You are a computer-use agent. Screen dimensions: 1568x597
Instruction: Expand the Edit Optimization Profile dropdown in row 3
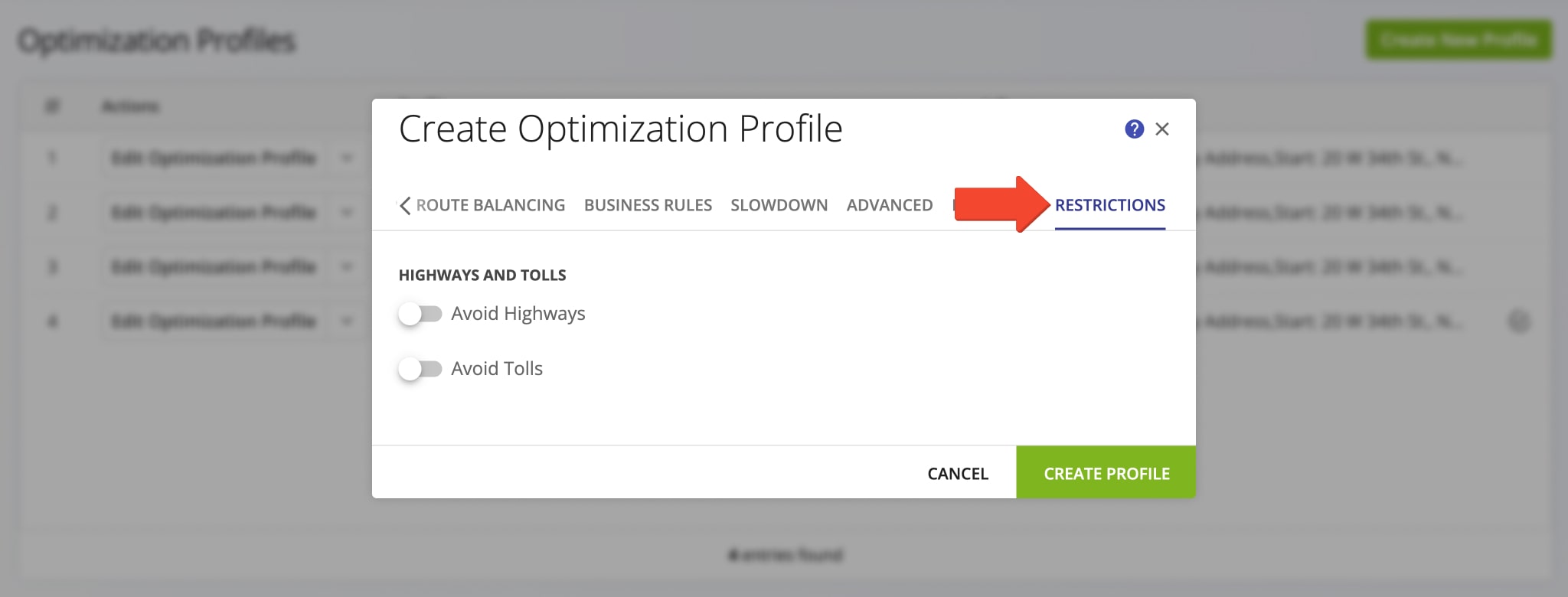[347, 267]
